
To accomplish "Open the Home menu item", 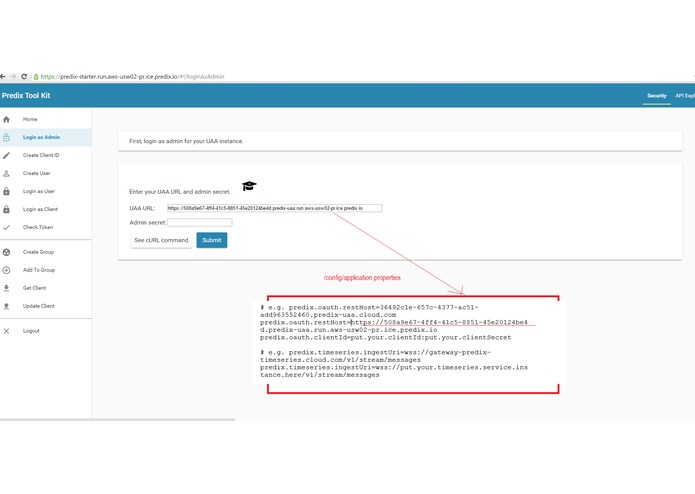I will [x=30, y=119].
